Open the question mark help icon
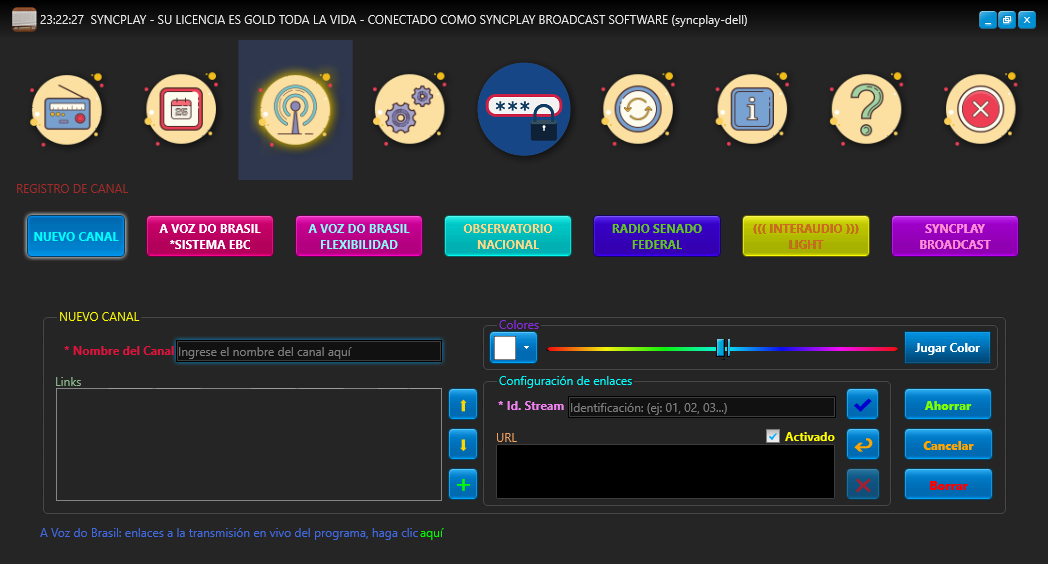Screen dimensions: 1048x564 coord(866,110)
